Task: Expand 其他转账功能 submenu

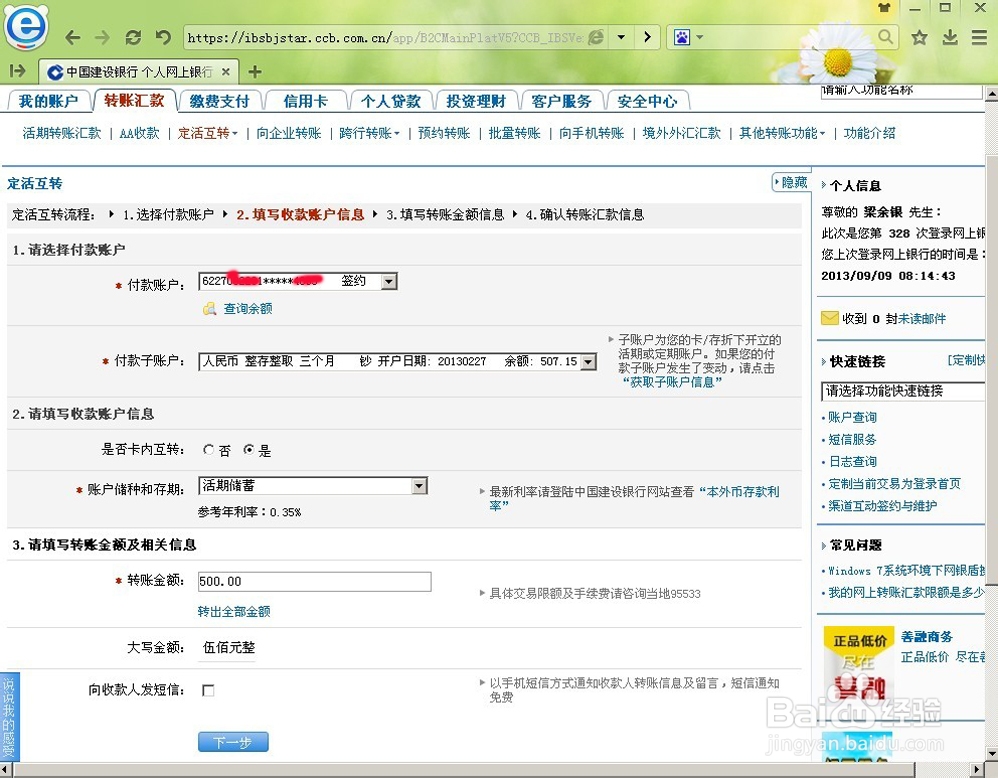Action: [782, 133]
